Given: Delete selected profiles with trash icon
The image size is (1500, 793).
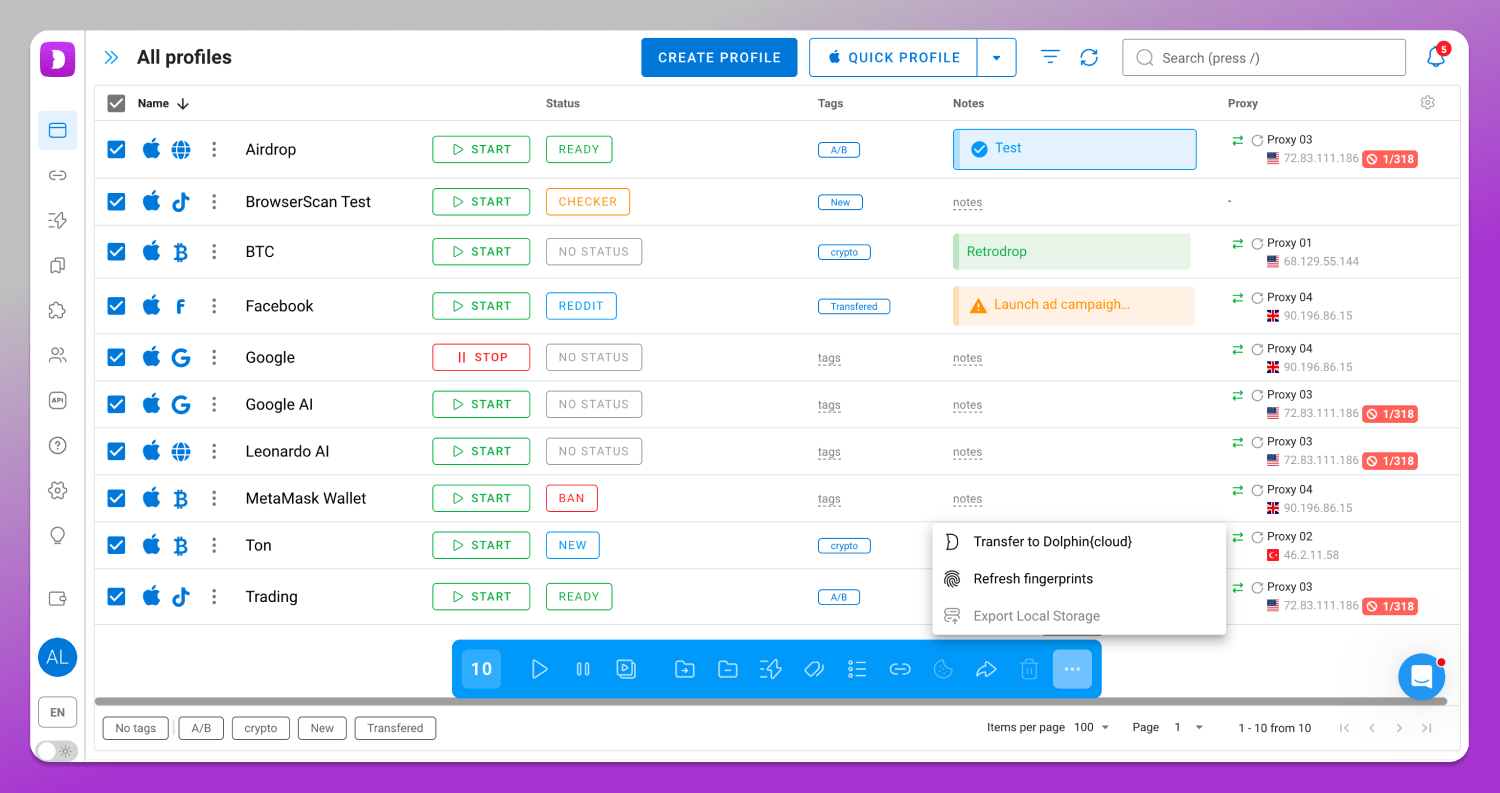Looking at the screenshot, I should click(1029, 669).
